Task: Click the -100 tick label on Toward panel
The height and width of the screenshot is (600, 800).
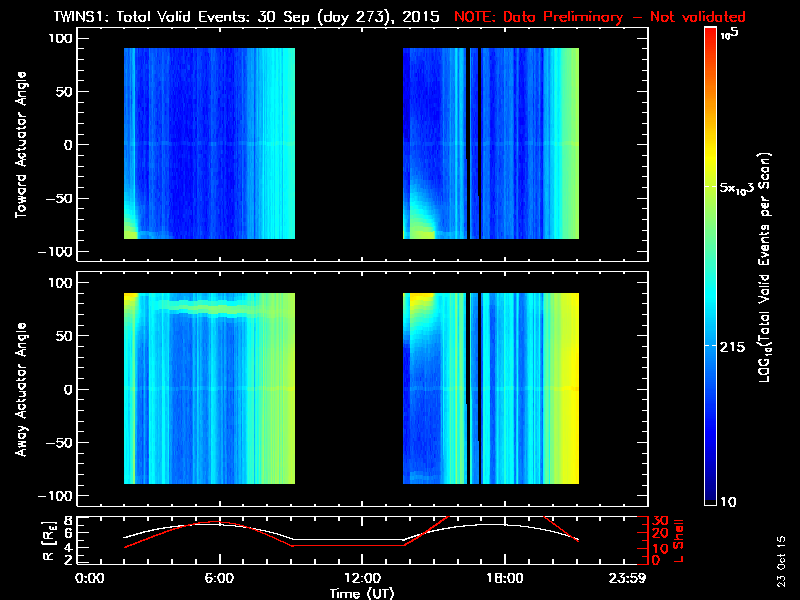Action: coord(56,252)
